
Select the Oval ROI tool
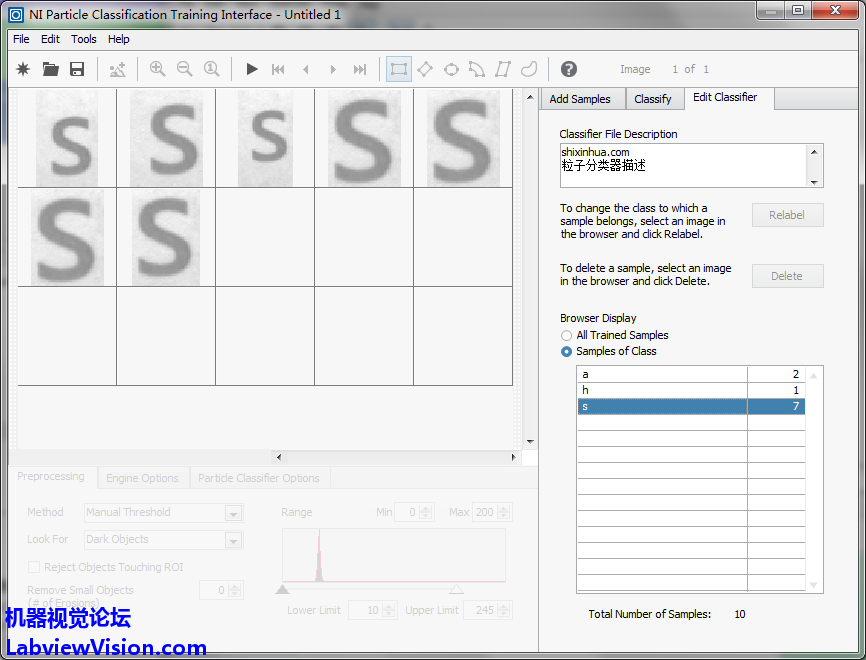451,69
